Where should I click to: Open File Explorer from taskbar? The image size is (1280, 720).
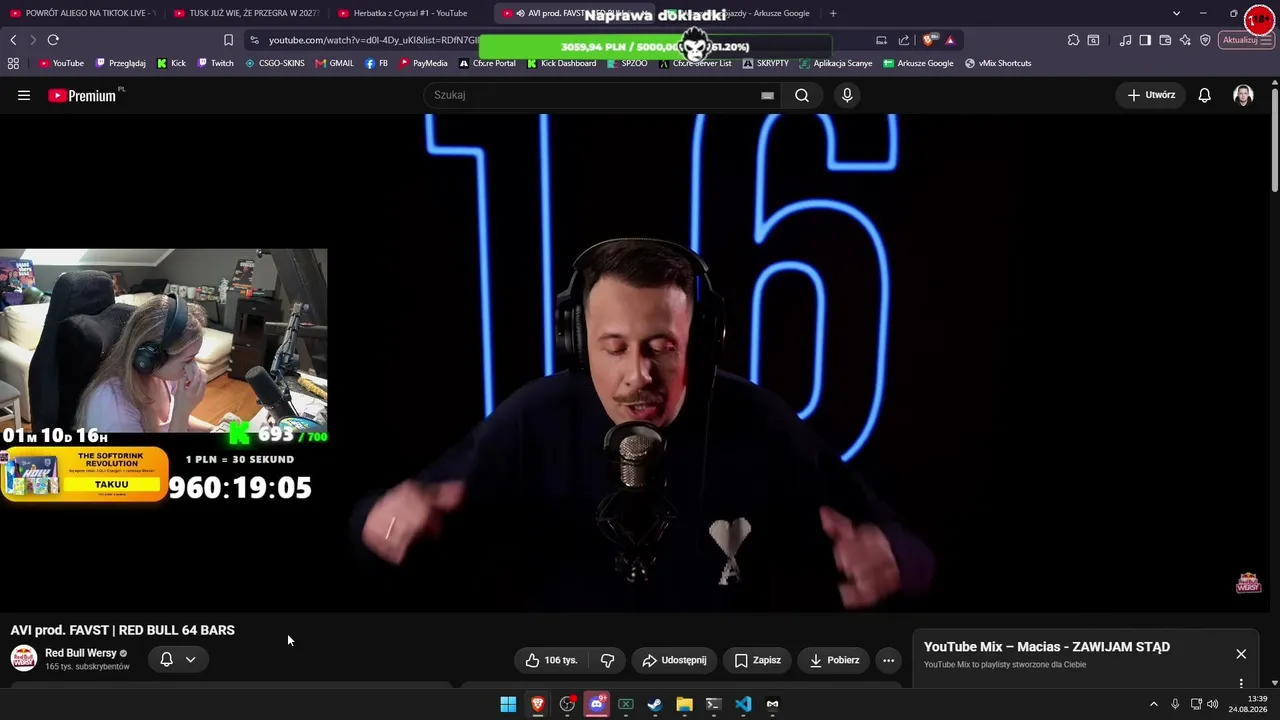(684, 704)
